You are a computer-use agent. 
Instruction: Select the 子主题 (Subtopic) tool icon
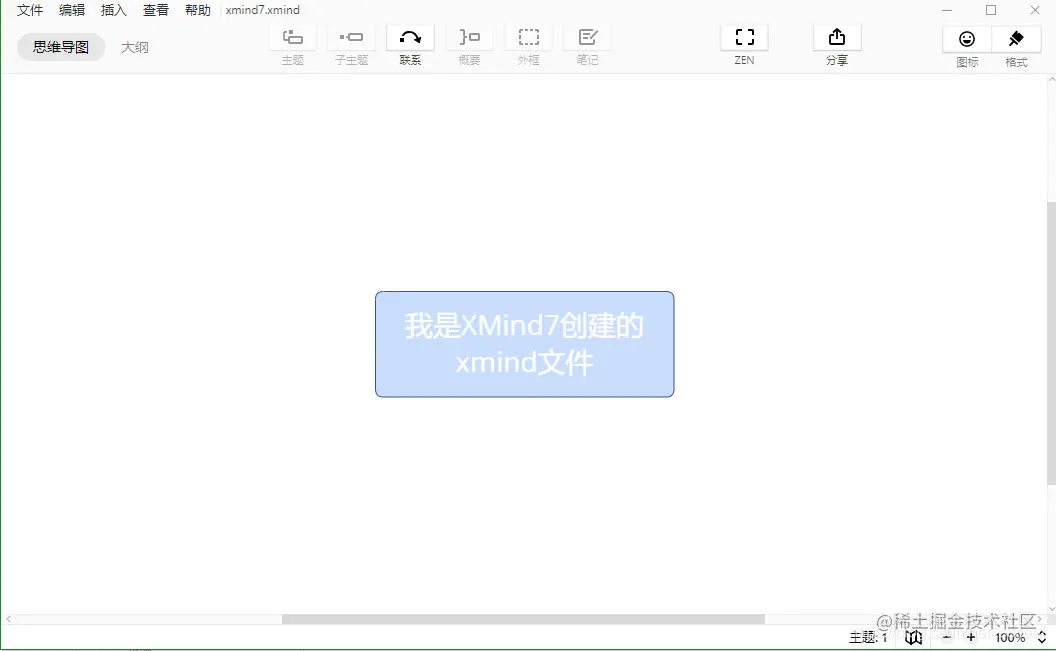351,38
